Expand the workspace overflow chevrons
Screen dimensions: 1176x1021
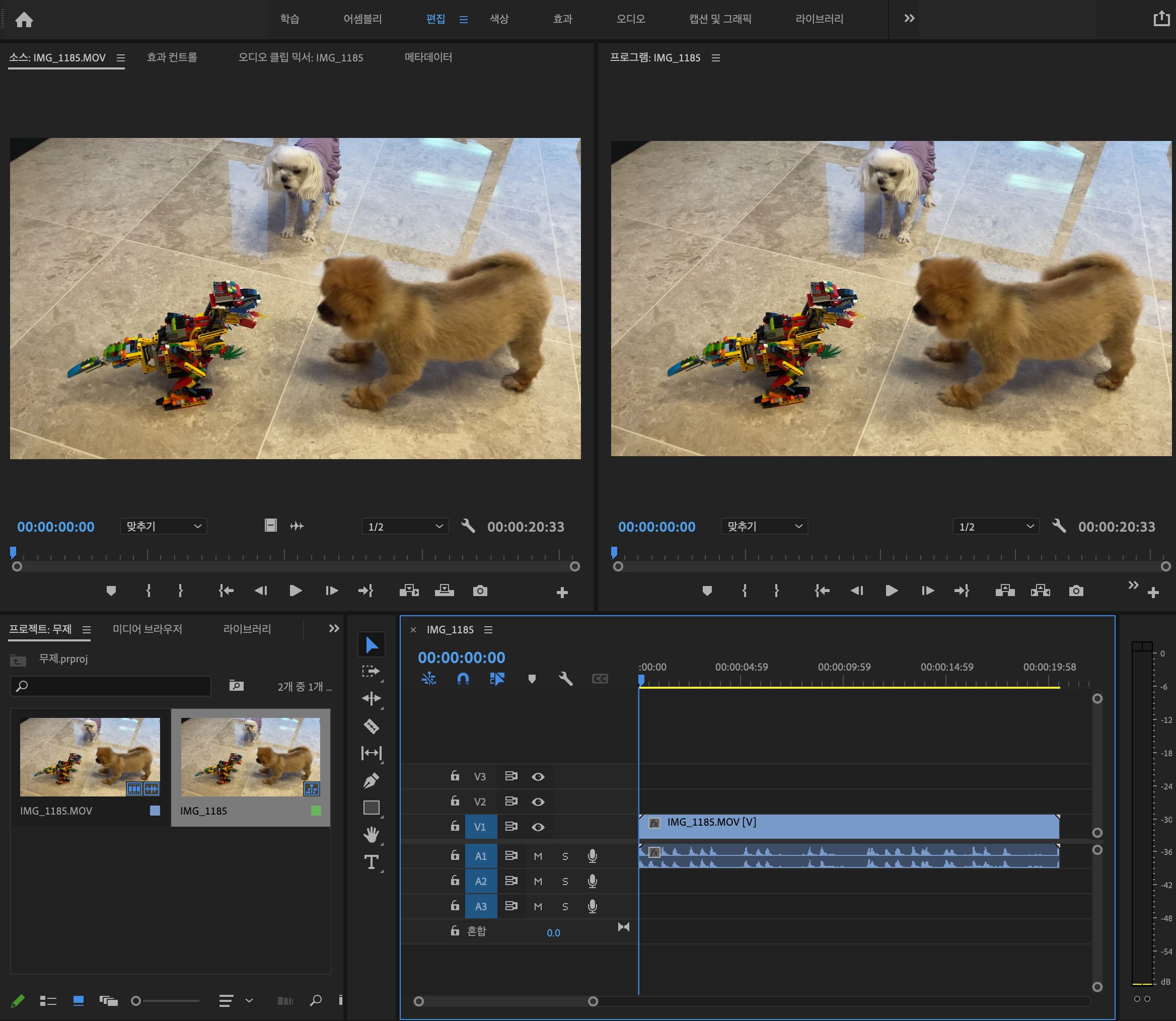click(x=909, y=18)
